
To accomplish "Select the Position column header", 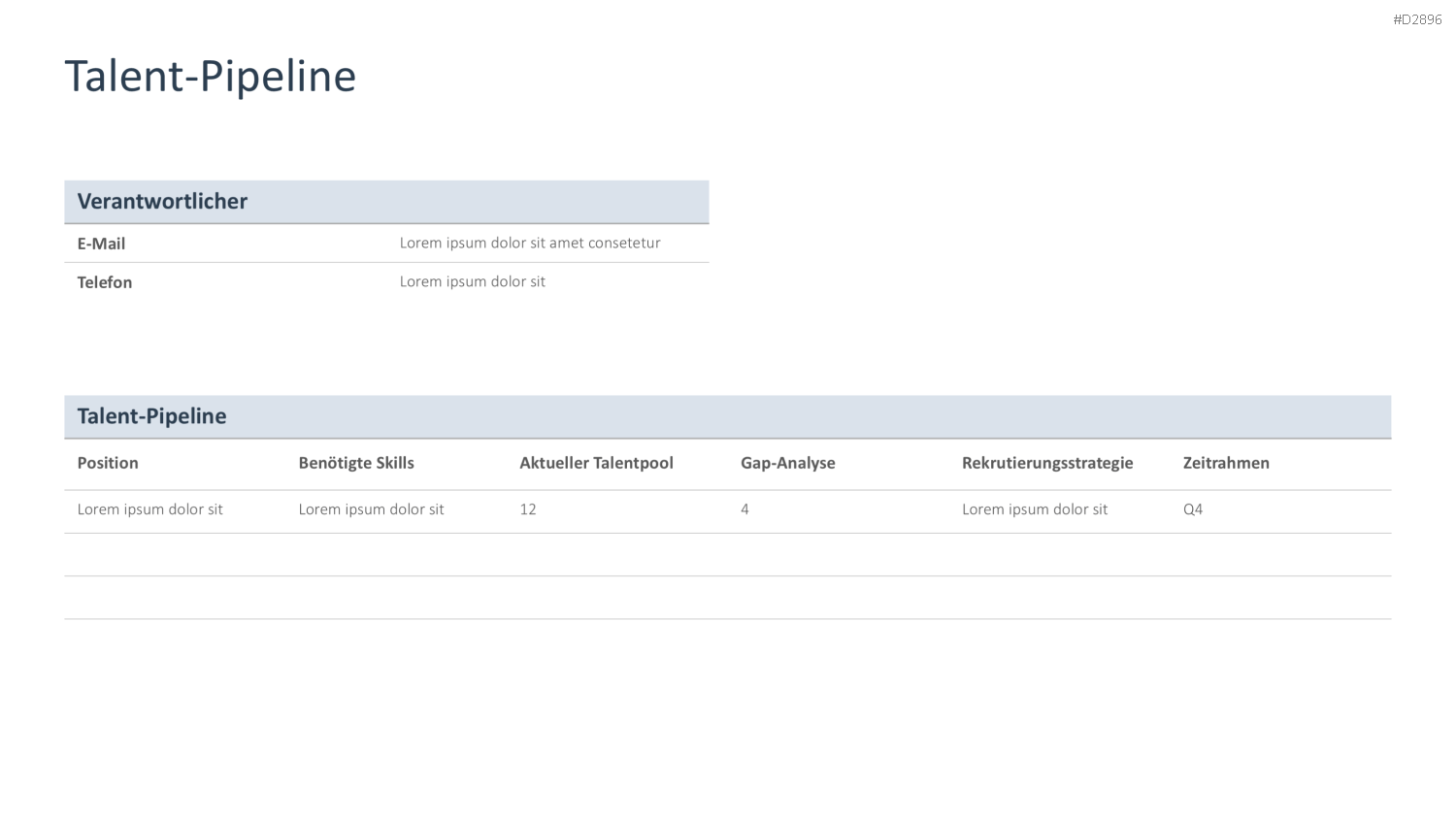I will pyautogui.click(x=108, y=463).
